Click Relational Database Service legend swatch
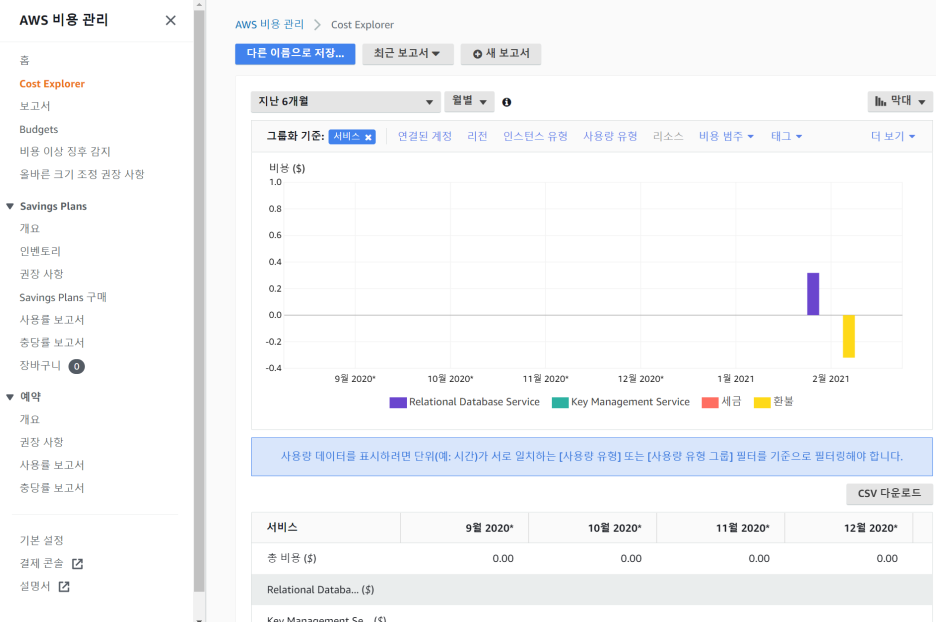The image size is (936, 622). click(398, 402)
